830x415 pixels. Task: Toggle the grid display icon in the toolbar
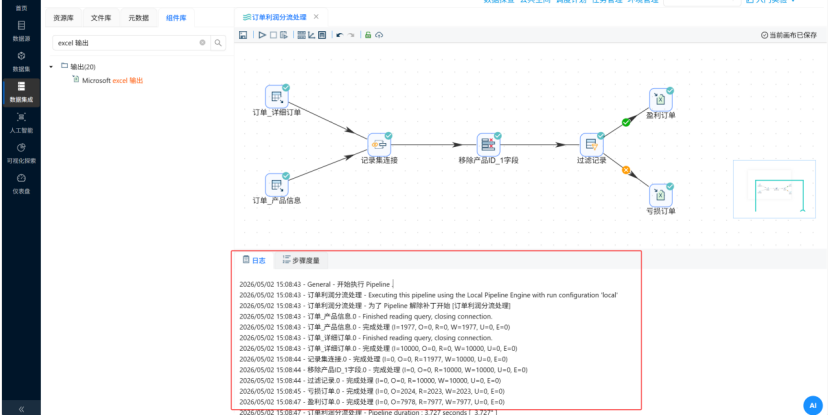[302, 35]
